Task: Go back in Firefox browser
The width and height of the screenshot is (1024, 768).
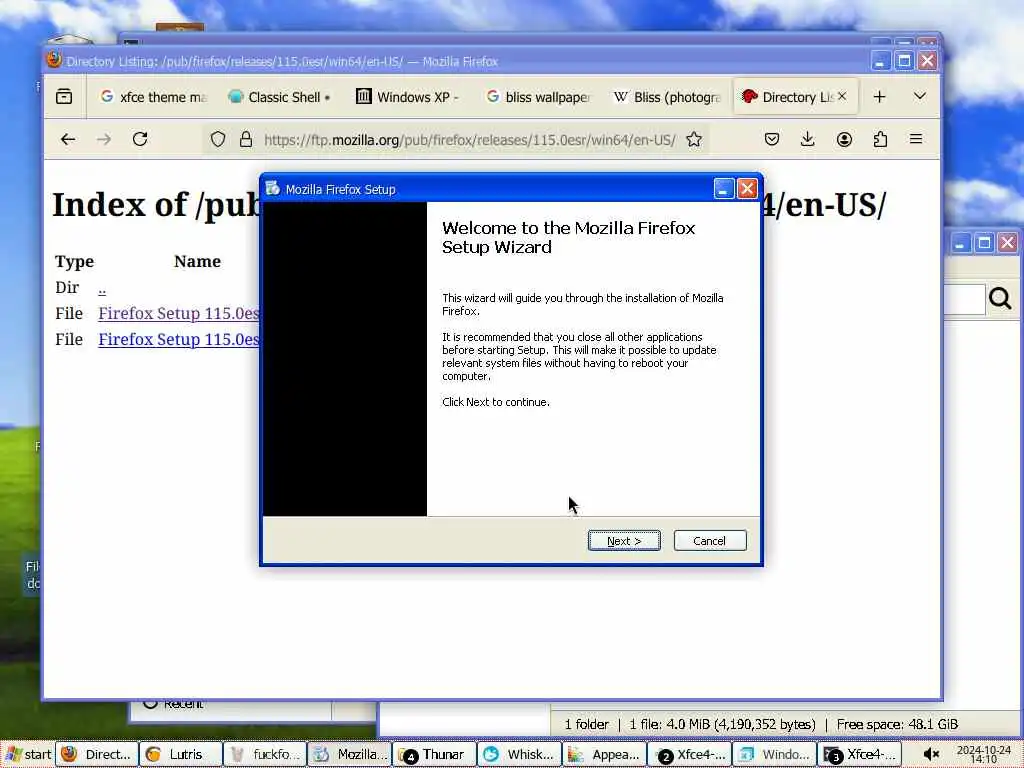Action: (68, 139)
